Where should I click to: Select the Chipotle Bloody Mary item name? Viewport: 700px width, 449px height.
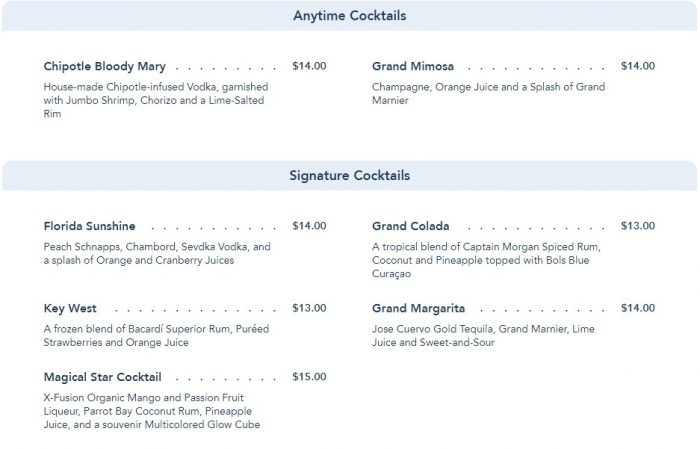105,67
